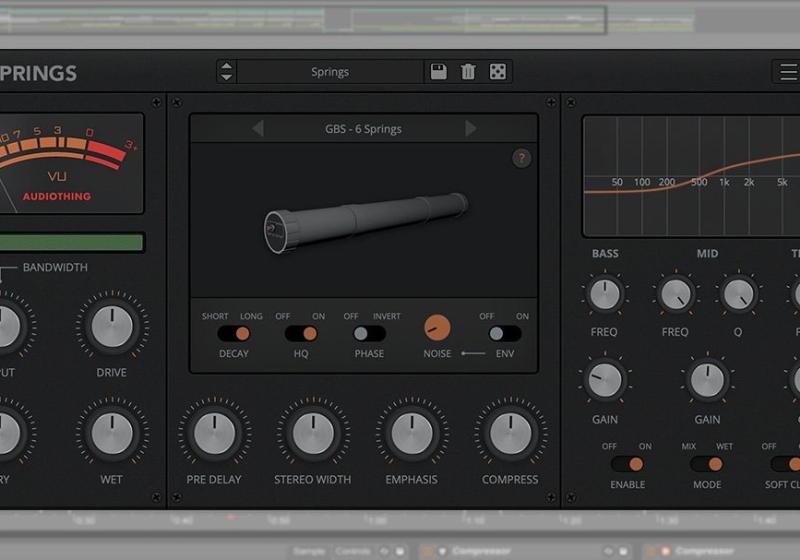Click the DRIVE knob
The width and height of the screenshot is (800, 560).
(112, 326)
